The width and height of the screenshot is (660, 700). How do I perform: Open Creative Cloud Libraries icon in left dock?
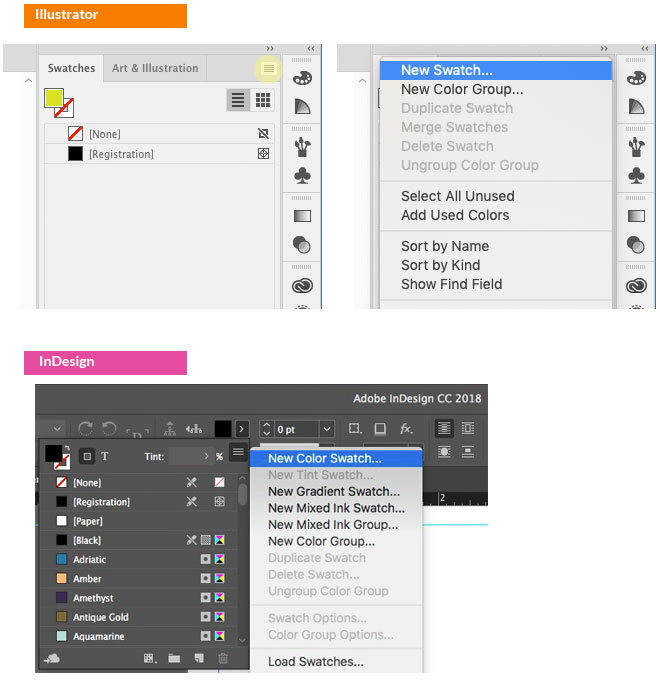point(302,285)
